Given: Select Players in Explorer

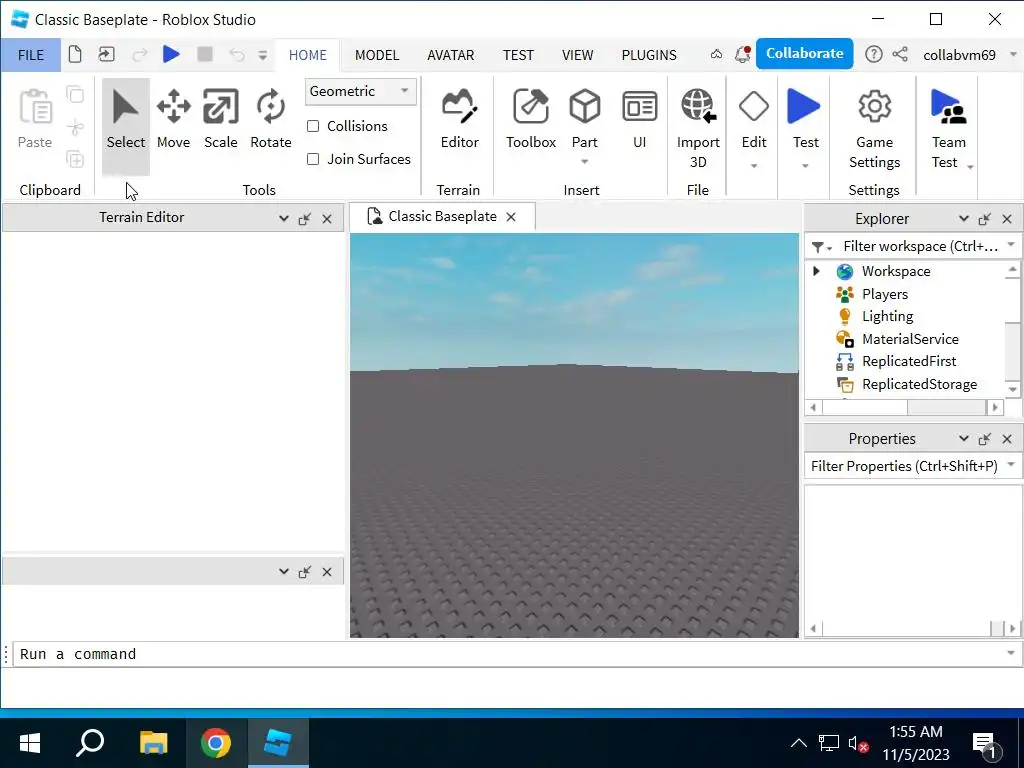Looking at the screenshot, I should click(x=884, y=294).
